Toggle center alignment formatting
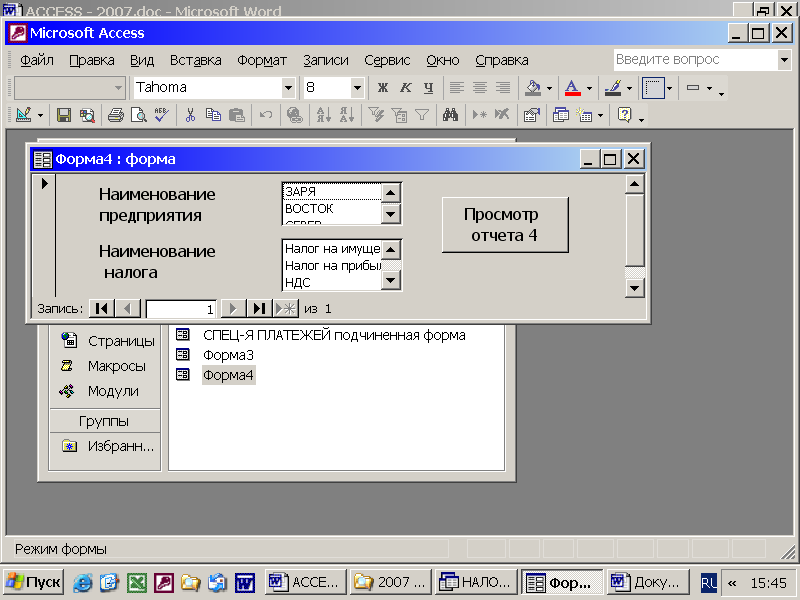Image resolution: width=800 pixels, height=600 pixels. tap(480, 88)
